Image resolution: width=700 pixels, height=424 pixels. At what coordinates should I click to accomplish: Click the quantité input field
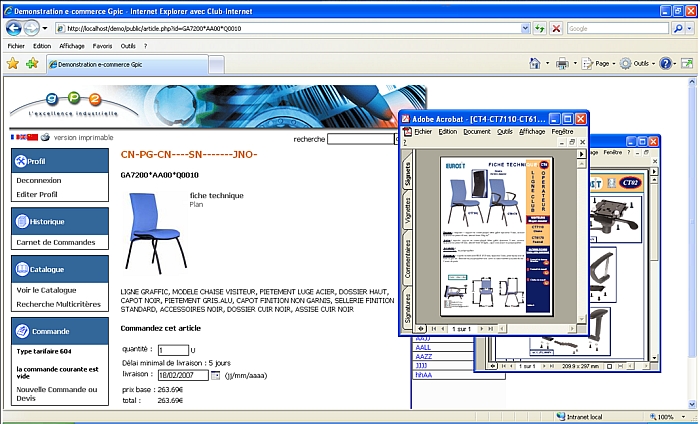coord(173,349)
